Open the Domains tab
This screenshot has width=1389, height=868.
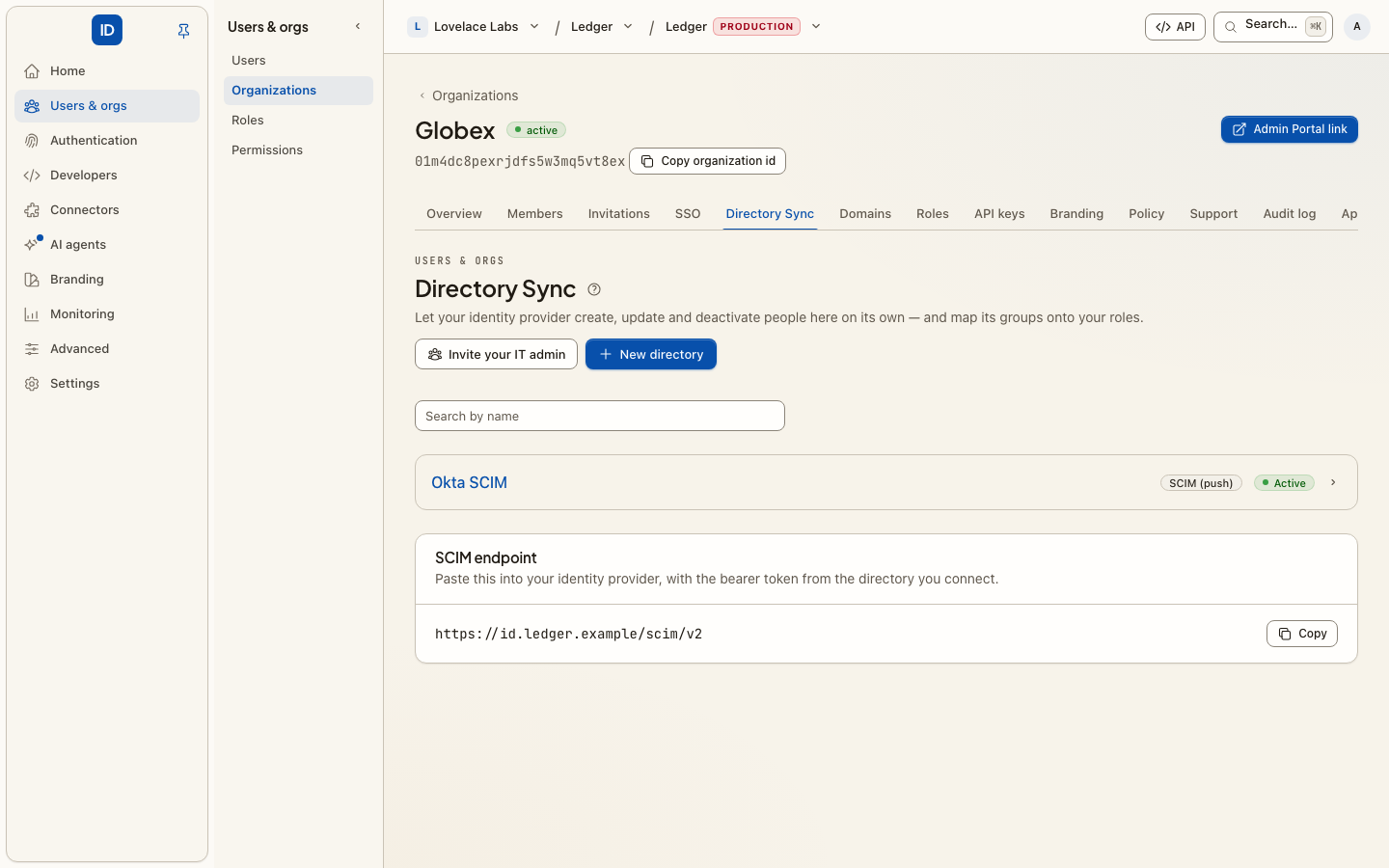865,214
